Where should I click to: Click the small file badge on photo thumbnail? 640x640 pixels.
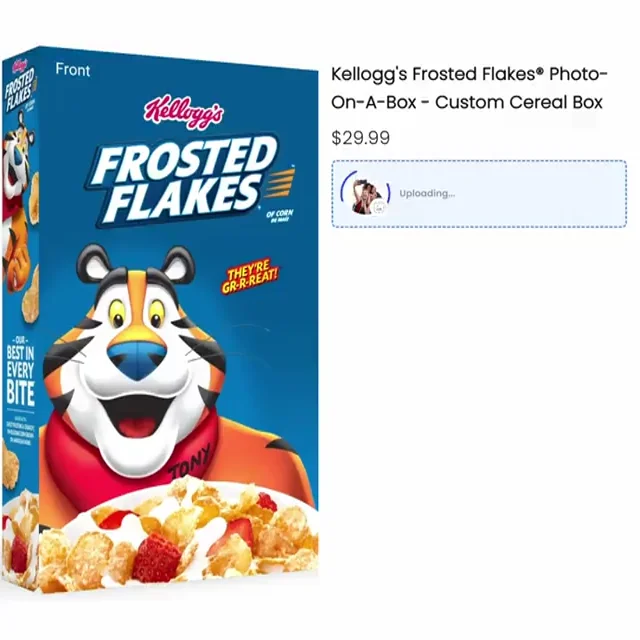coord(380,207)
